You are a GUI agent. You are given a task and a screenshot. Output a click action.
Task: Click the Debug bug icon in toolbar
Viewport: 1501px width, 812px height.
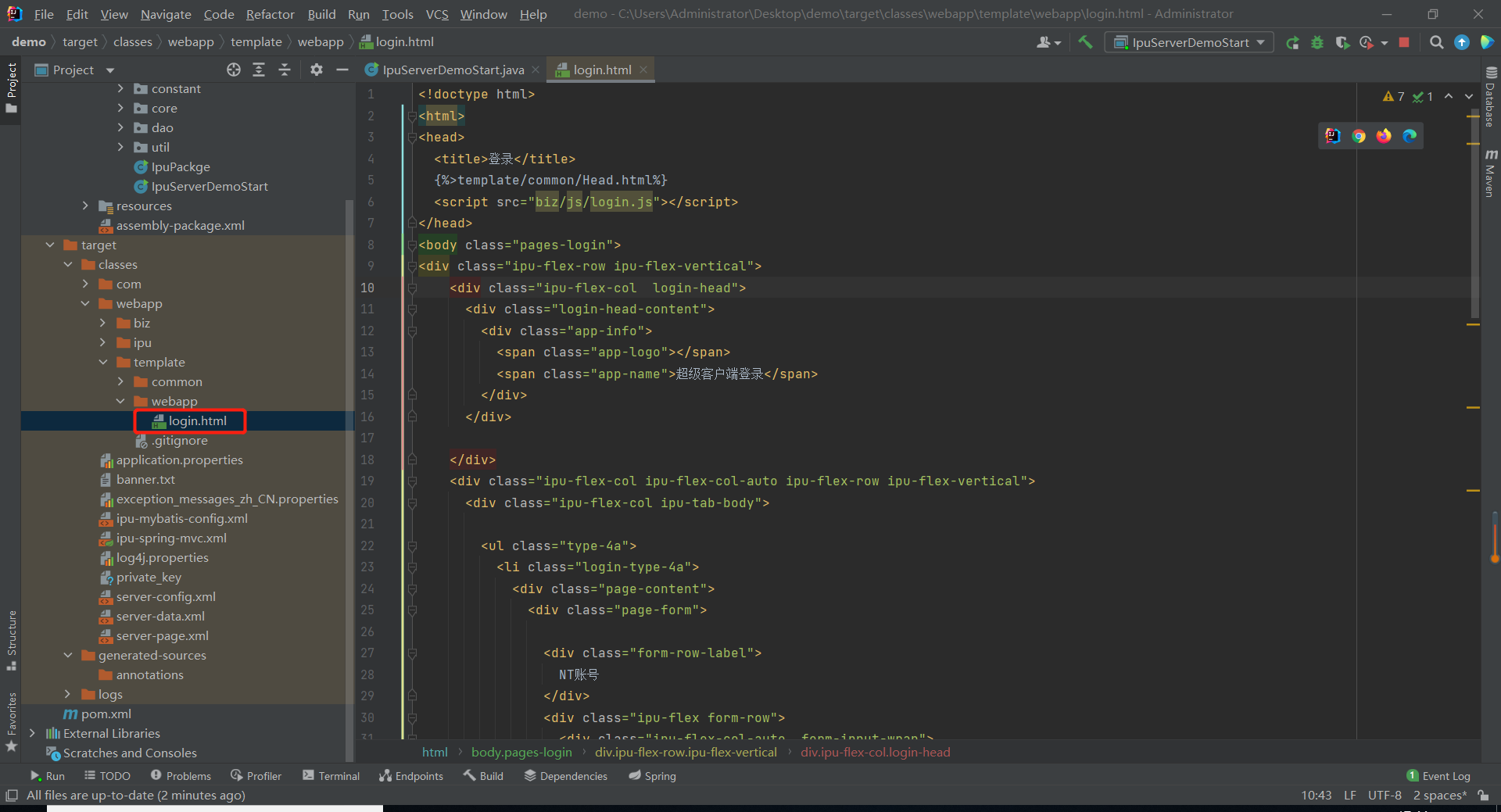[1317, 42]
